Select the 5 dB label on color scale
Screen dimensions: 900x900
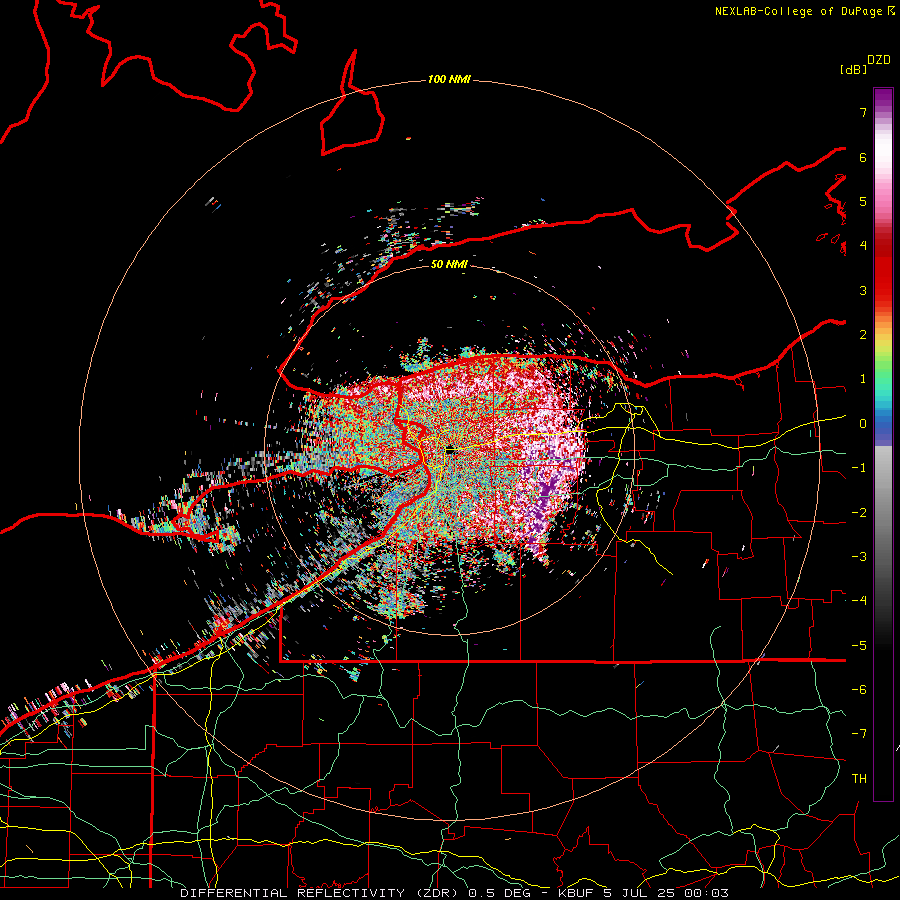click(863, 201)
